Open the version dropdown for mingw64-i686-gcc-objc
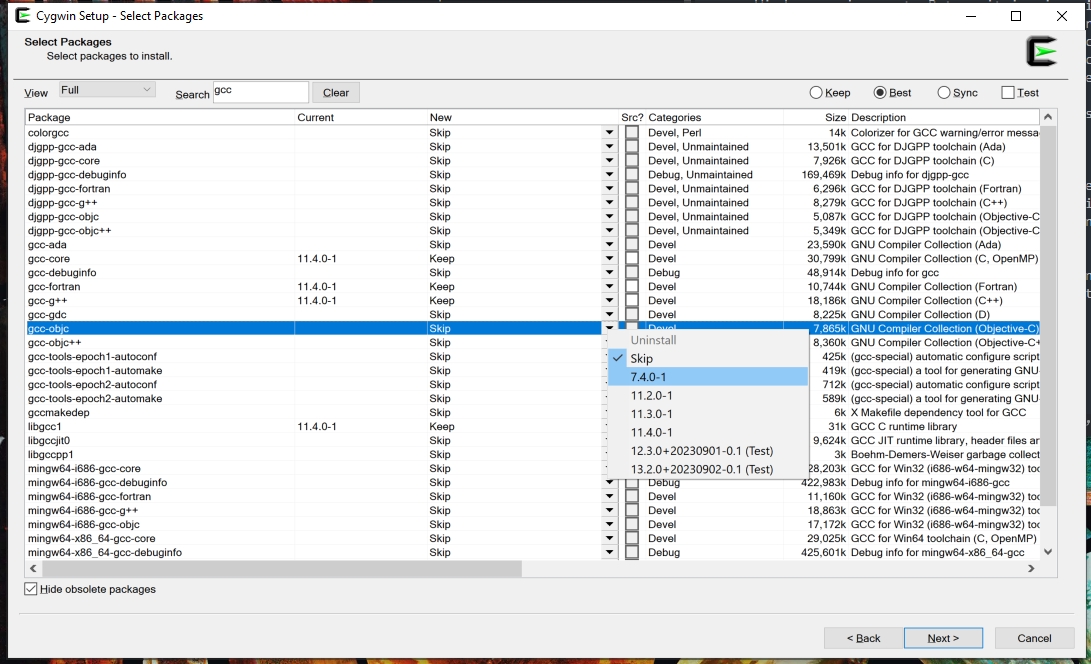 pos(610,524)
